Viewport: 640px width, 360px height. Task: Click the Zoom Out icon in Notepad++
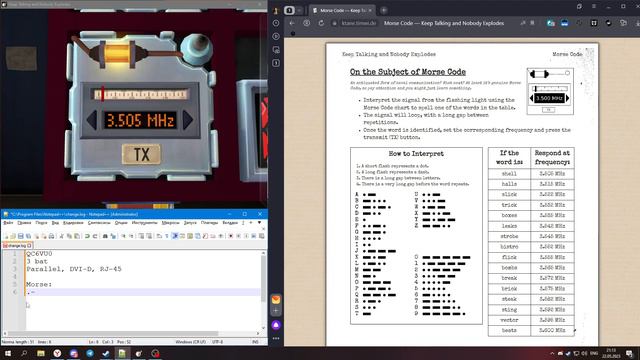click(131, 236)
